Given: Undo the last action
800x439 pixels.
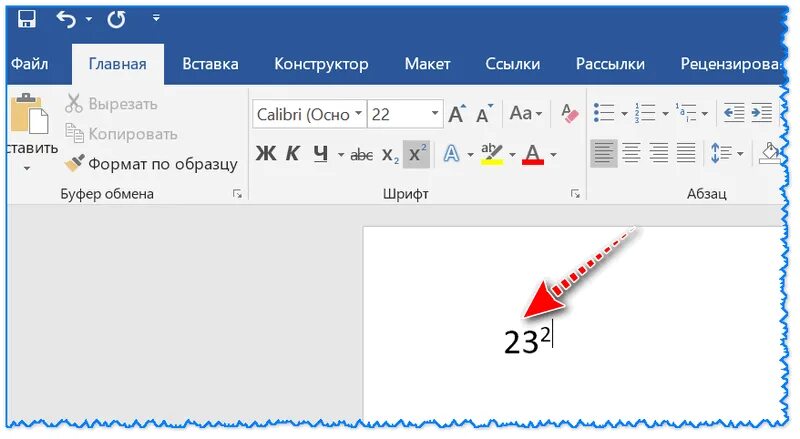Looking at the screenshot, I should pyautogui.click(x=66, y=19).
